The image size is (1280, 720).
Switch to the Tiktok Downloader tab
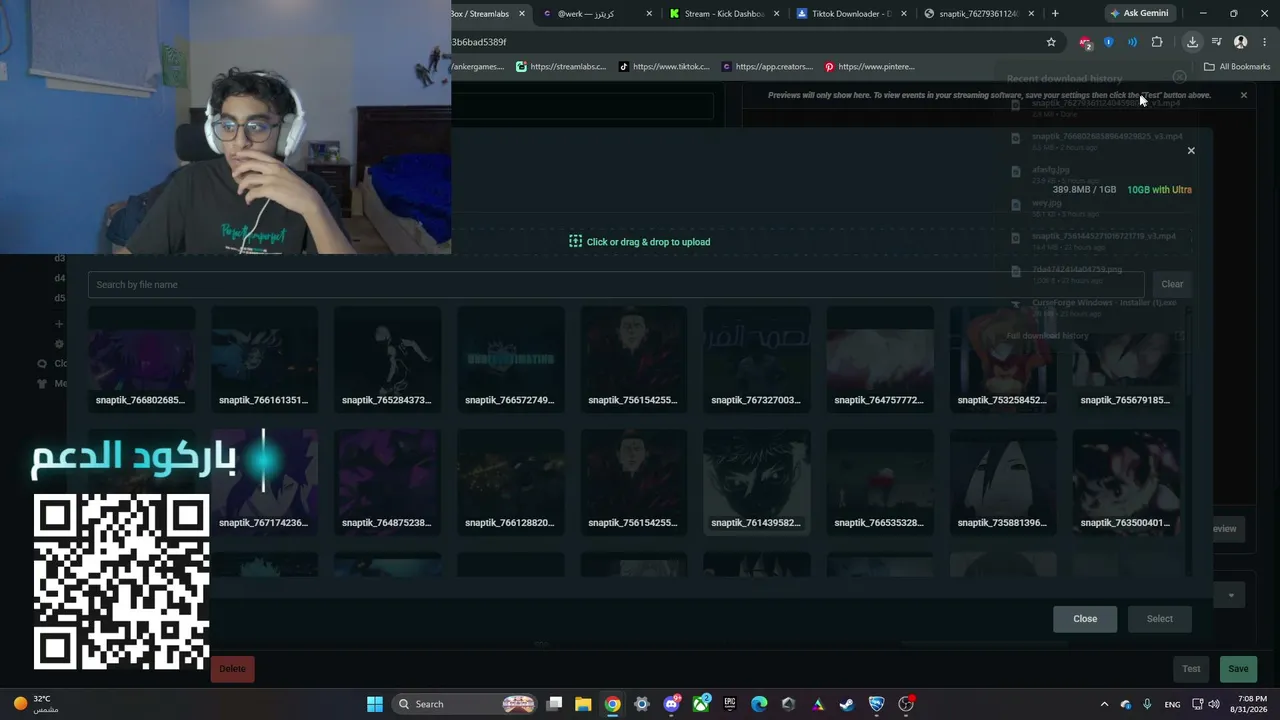click(852, 14)
